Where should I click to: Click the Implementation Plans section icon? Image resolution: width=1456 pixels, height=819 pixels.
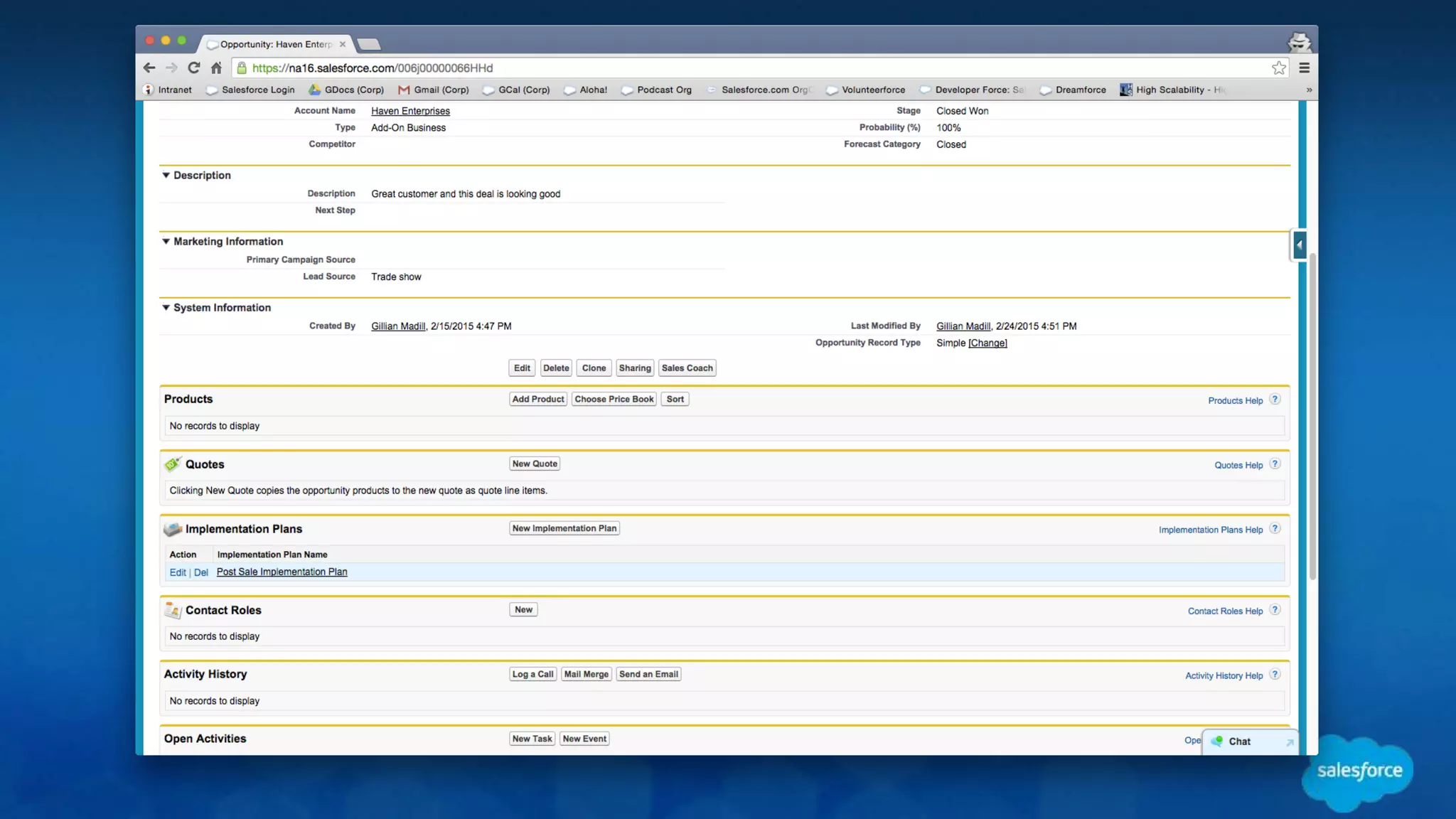point(172,529)
